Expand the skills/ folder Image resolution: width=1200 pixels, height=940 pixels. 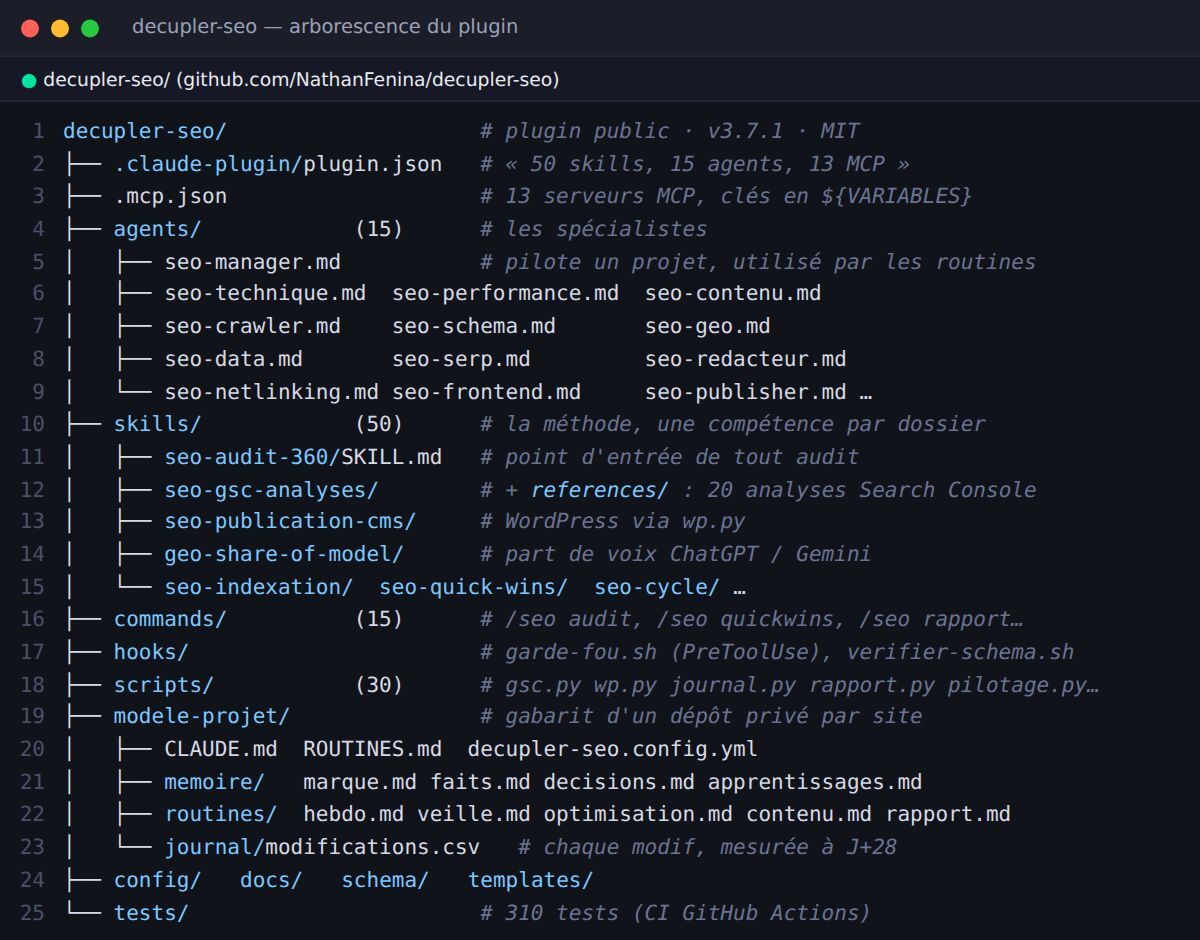click(x=158, y=424)
